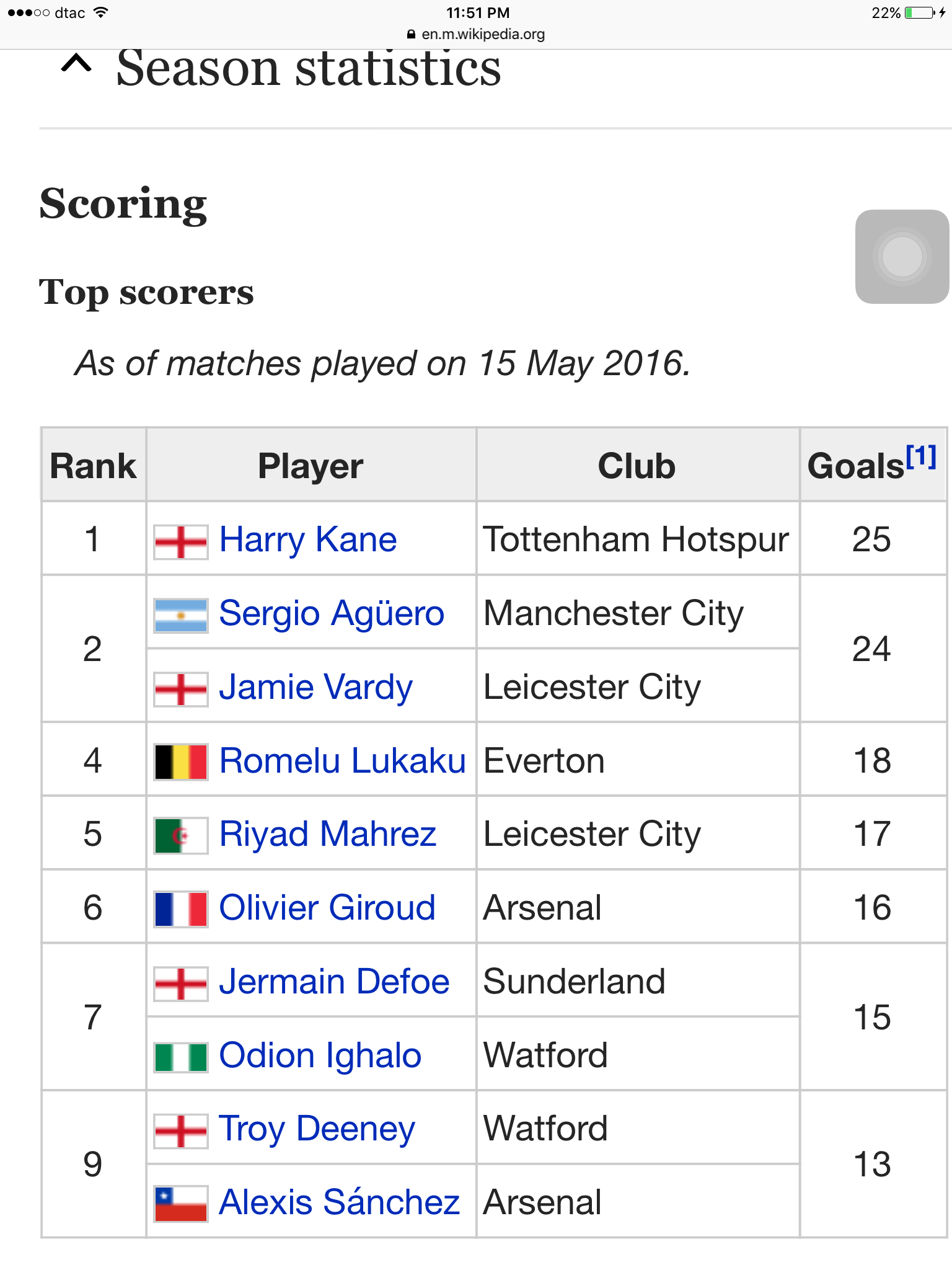Click the Argentina flag icon
The width and height of the screenshot is (952, 1270).
[x=180, y=615]
